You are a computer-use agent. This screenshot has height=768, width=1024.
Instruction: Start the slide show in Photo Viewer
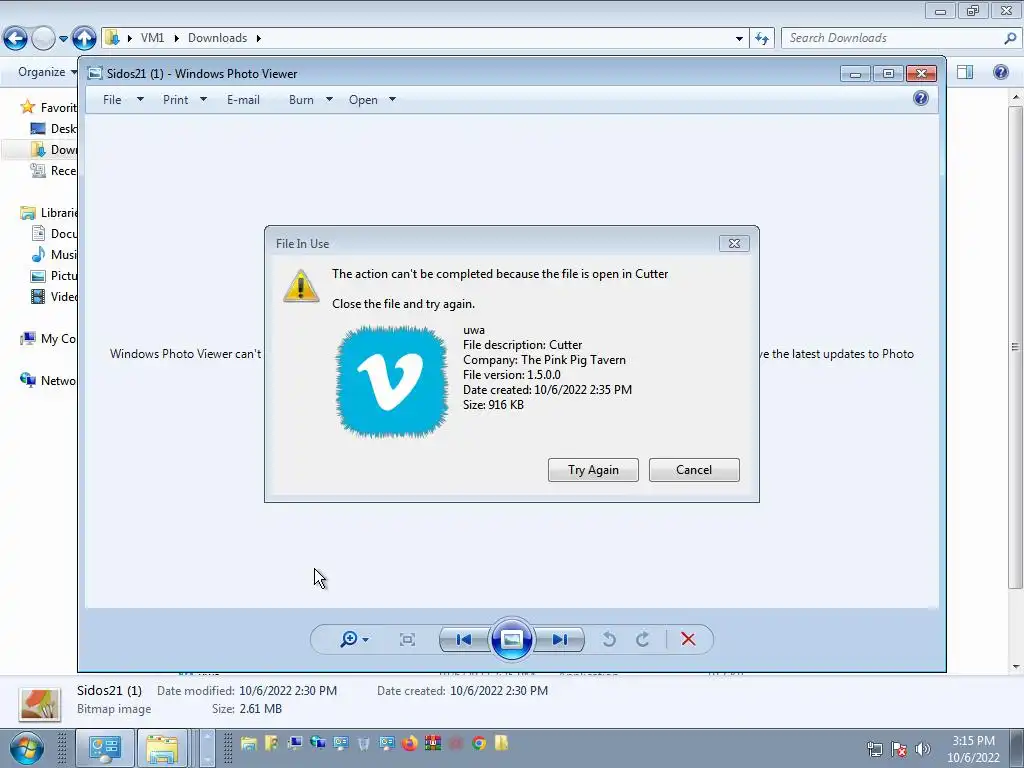511,639
